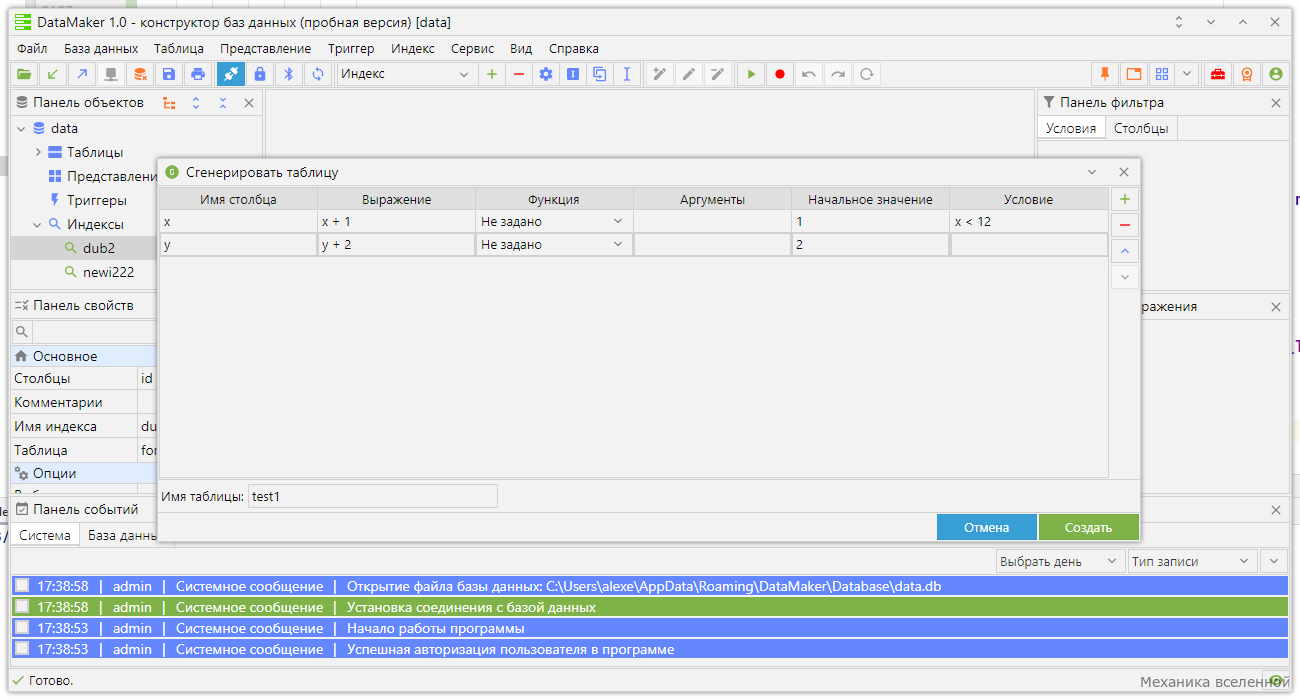The width and height of the screenshot is (1300, 700).
Task: Collapse the data database tree node
Action: coord(21,128)
